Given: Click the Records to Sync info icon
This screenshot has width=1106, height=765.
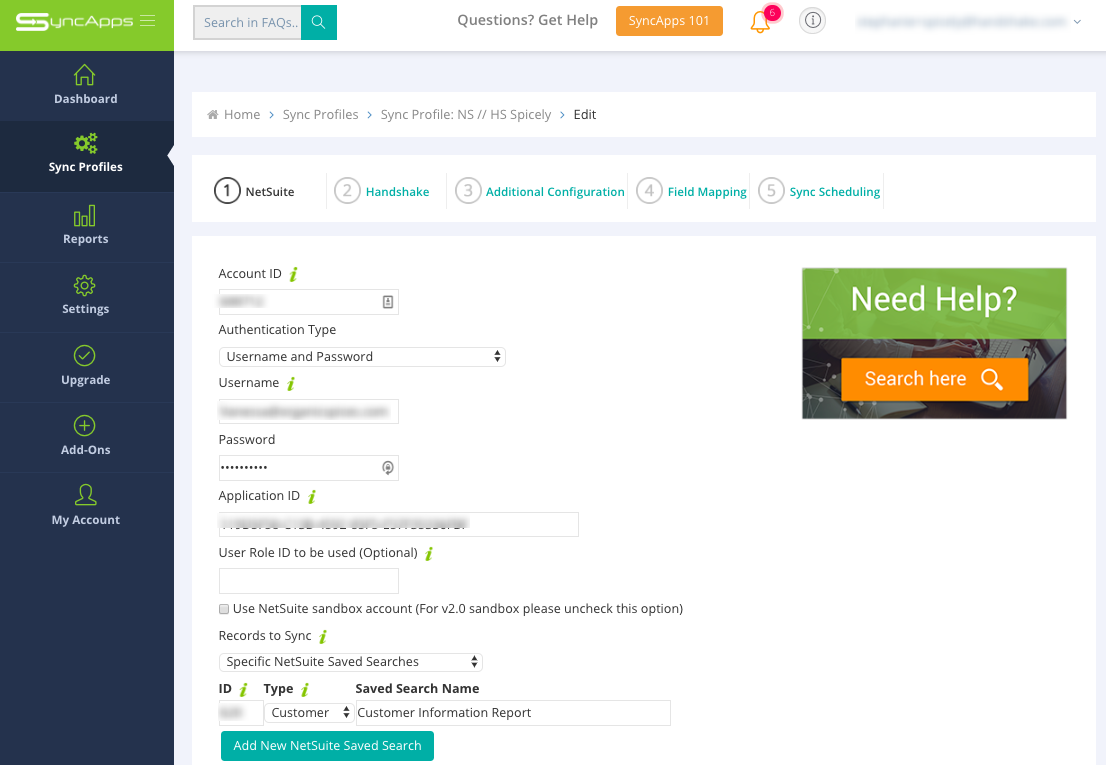Looking at the screenshot, I should tap(323, 637).
